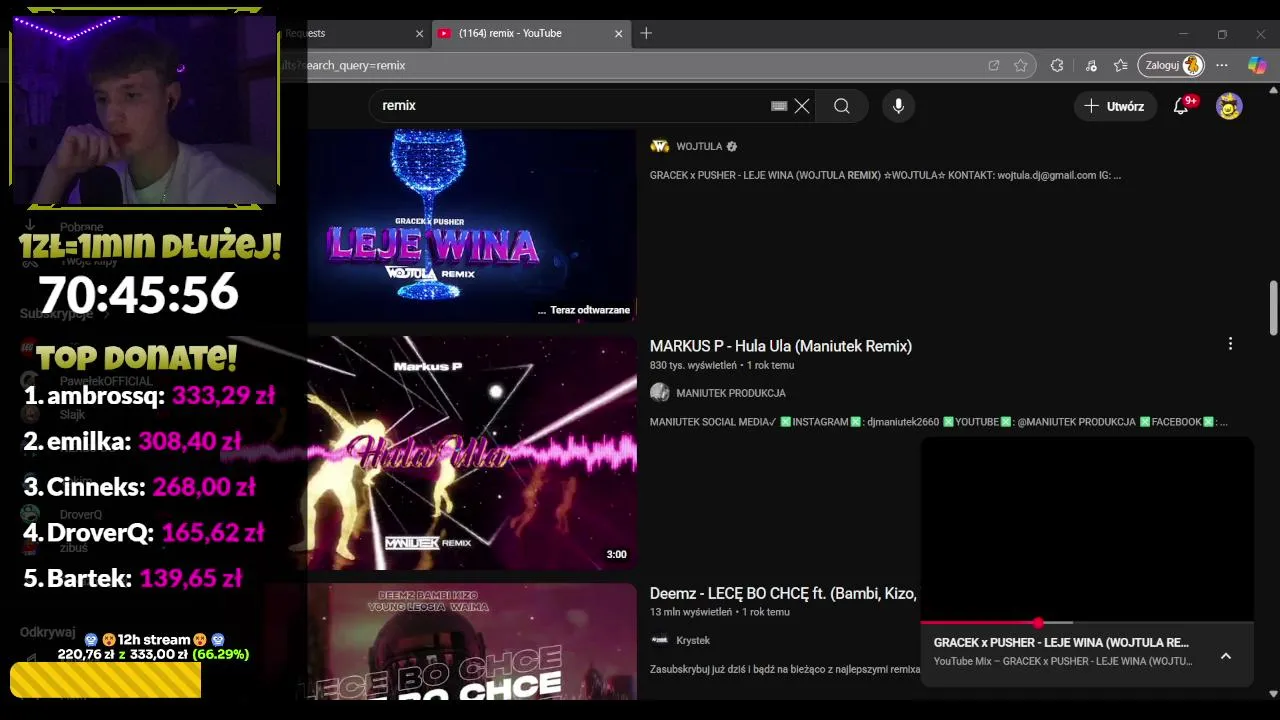The height and width of the screenshot is (720, 1280).
Task: Click the YouTube magnifier search button
Action: click(x=842, y=106)
